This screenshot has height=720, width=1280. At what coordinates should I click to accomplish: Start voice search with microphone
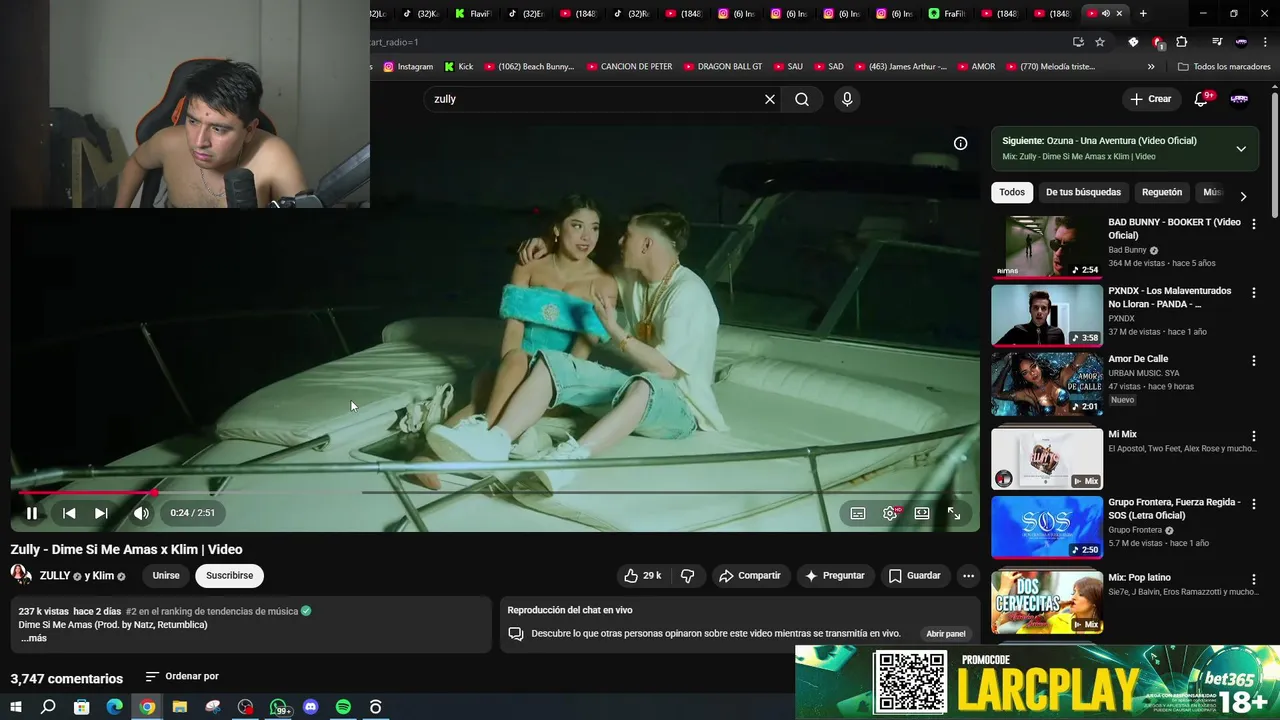pos(847,99)
